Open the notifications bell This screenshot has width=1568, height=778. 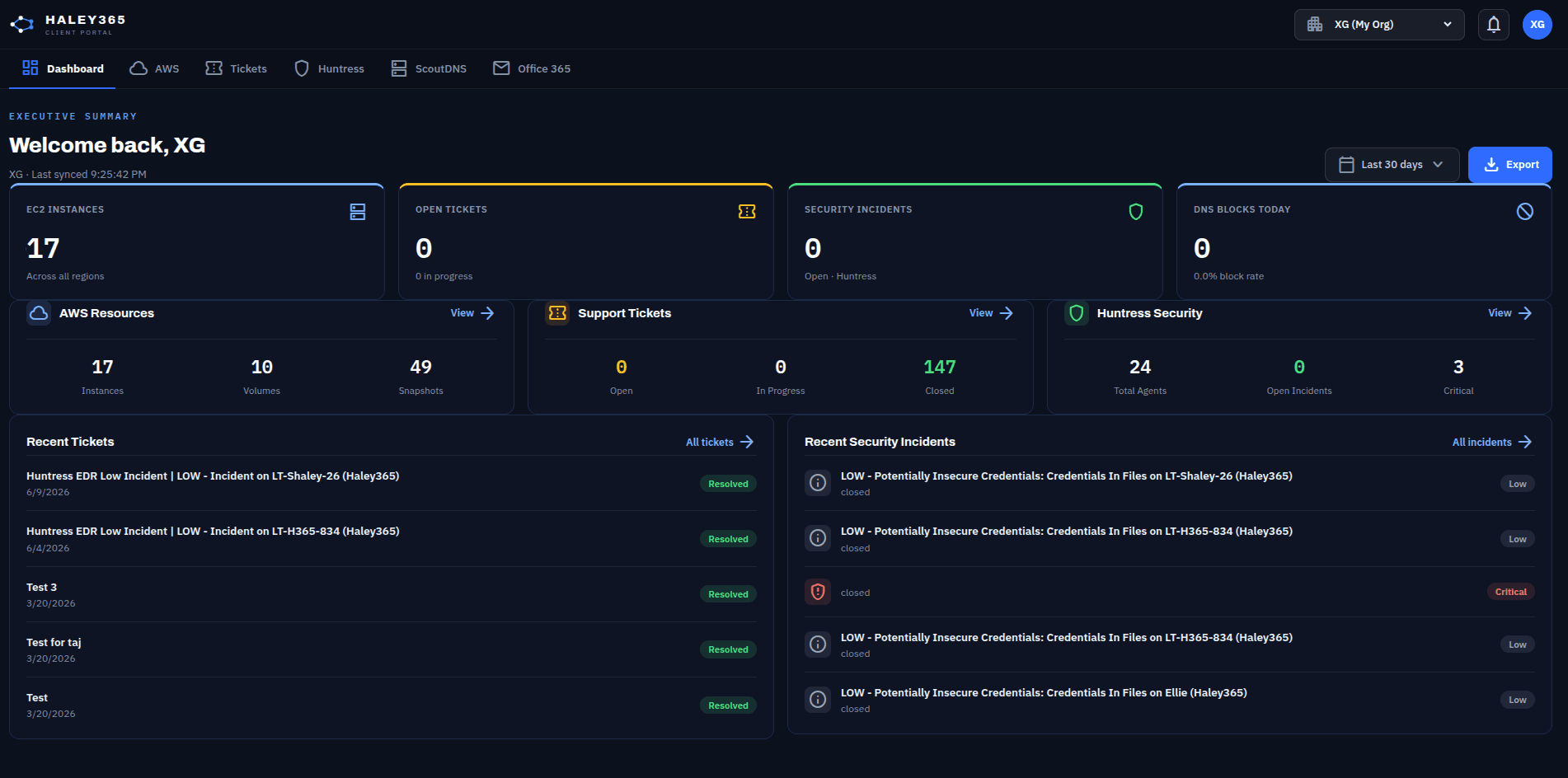point(1494,25)
